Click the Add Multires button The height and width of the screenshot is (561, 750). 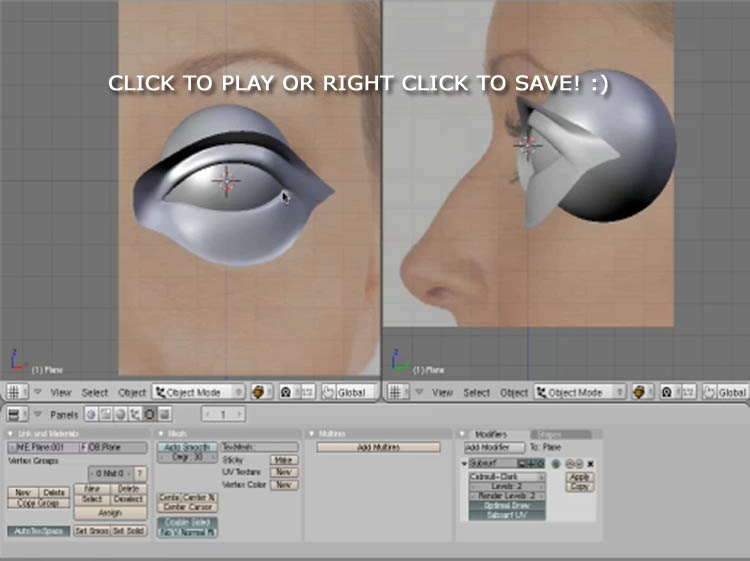pos(378,447)
